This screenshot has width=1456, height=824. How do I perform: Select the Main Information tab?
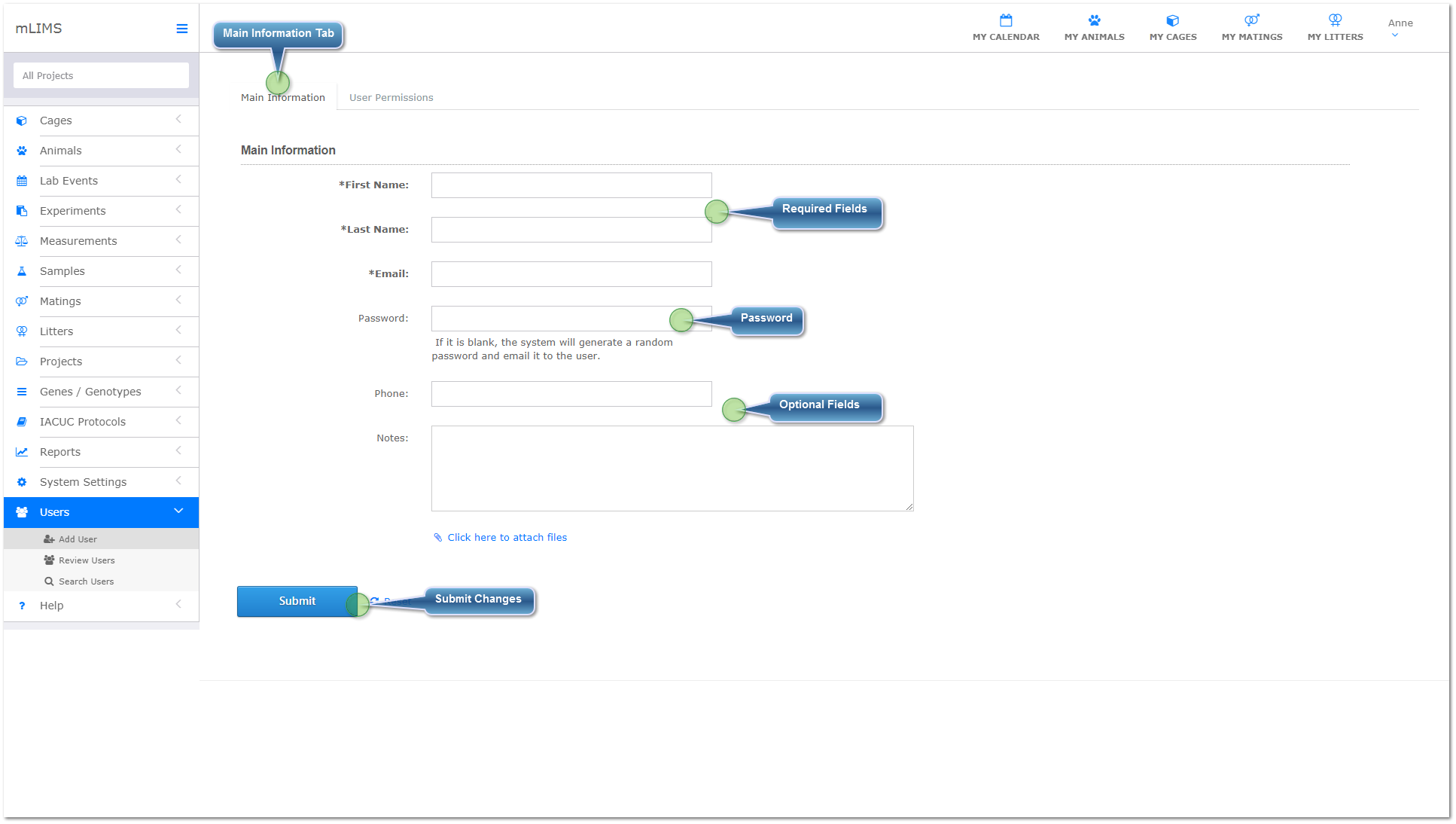click(x=283, y=97)
